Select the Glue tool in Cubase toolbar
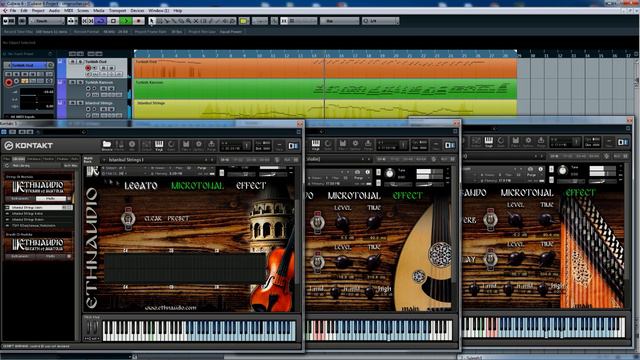640x360 pixels. click(x=174, y=21)
